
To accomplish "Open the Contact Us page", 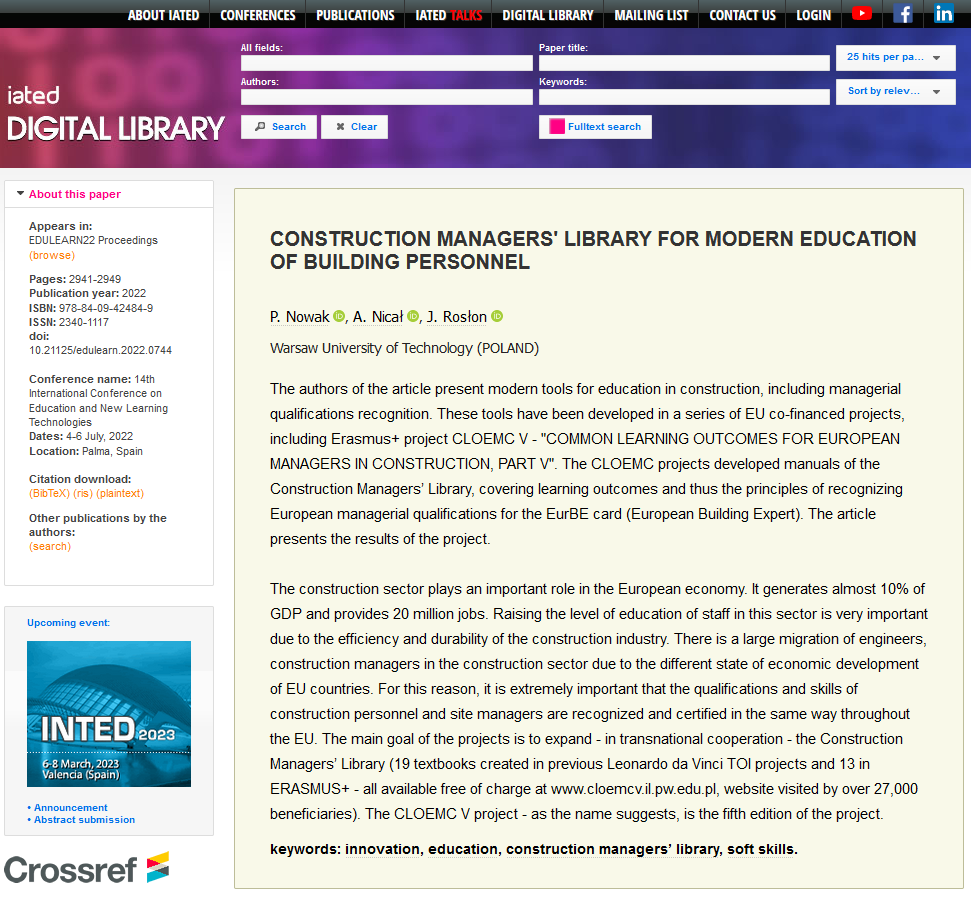I will pos(742,15).
